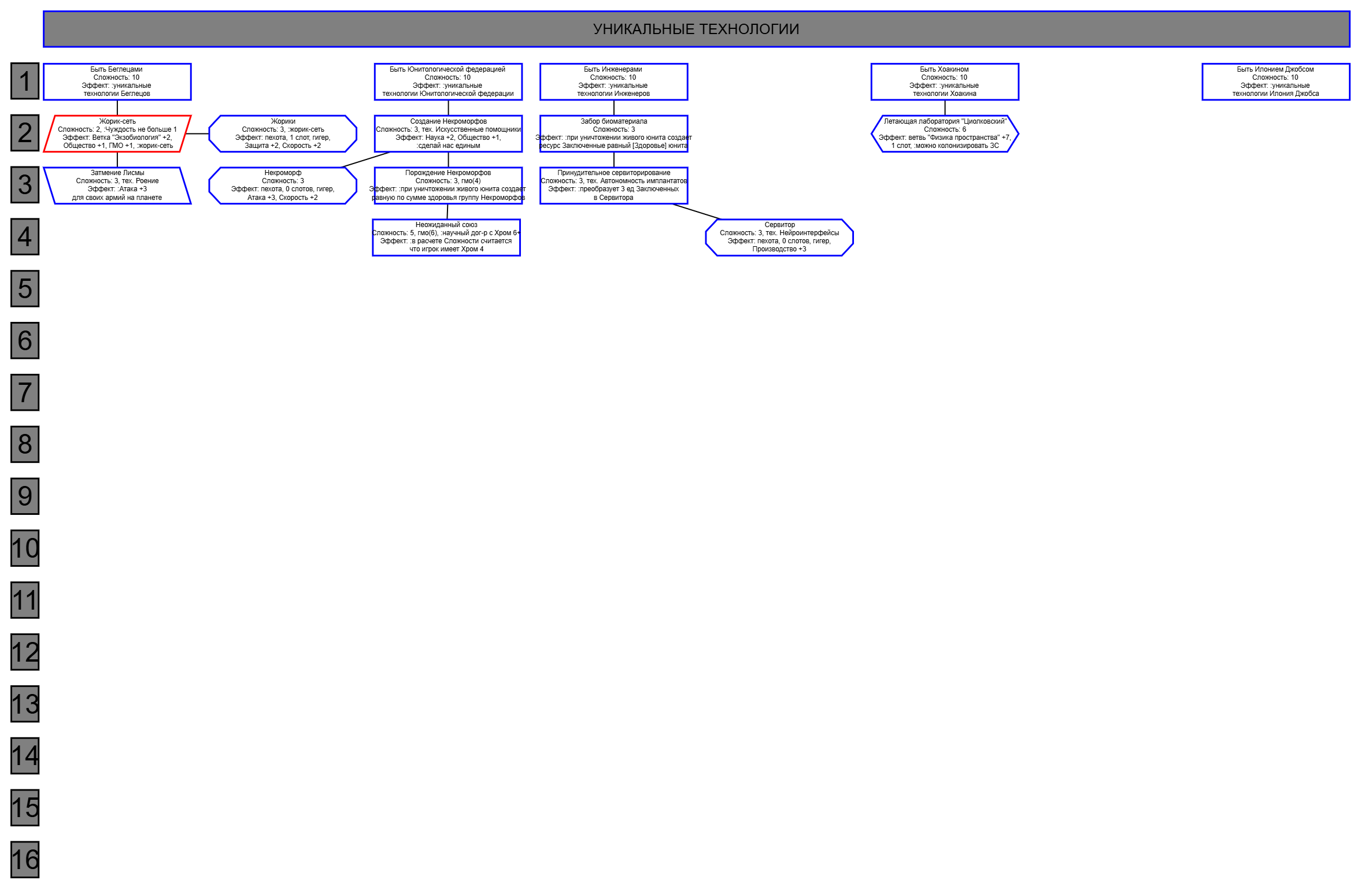The width and height of the screenshot is (1372, 887).
Task: Click the Неожиданный союз technology box
Action: tap(446, 237)
